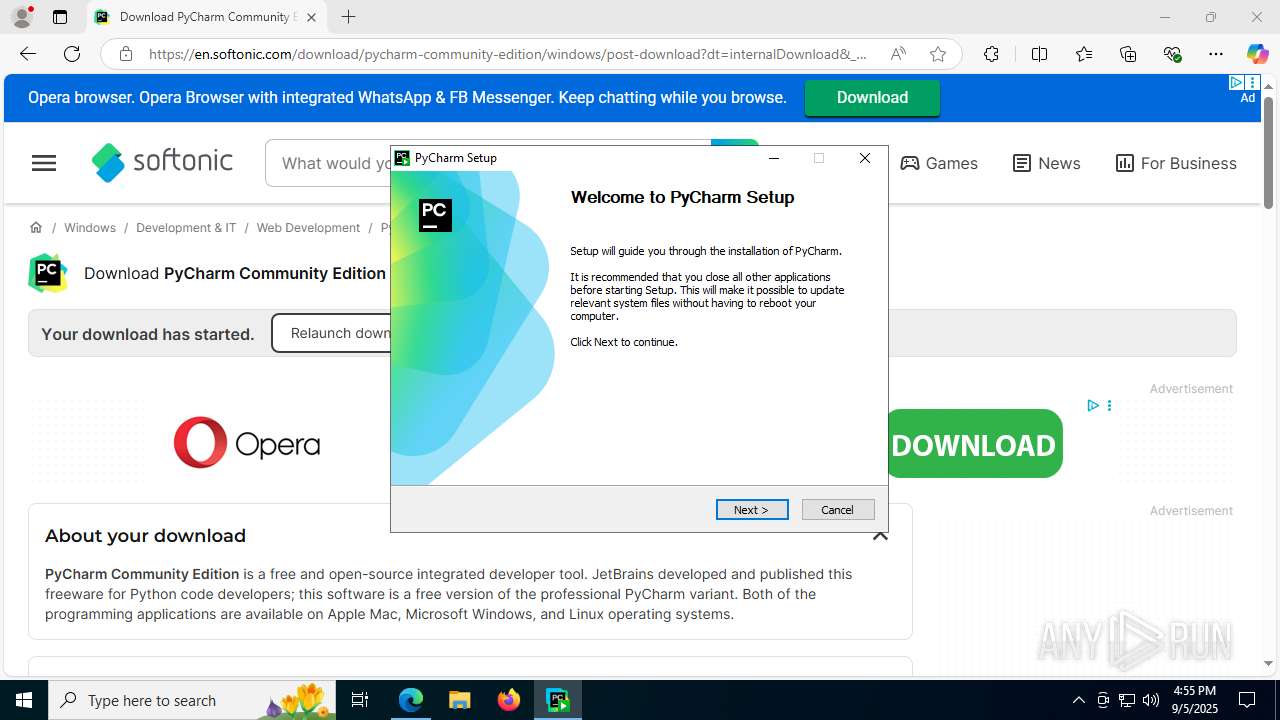The width and height of the screenshot is (1280, 720).
Task: Open notifications center icon
Action: 1248,700
